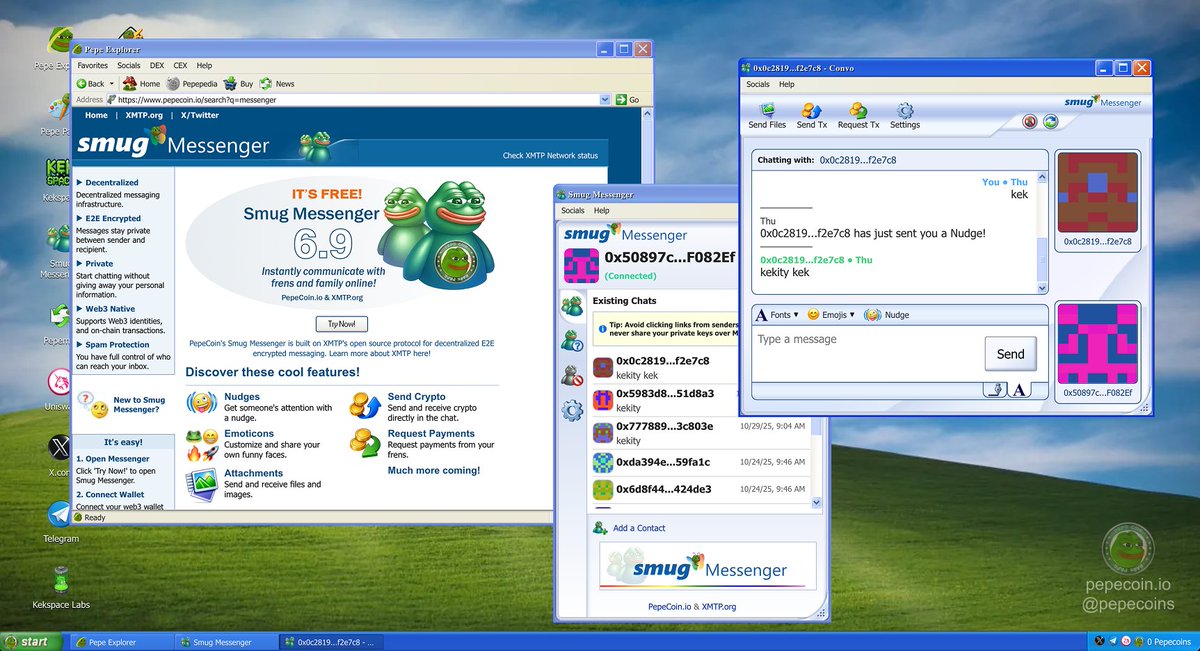Click the Request Tx icon in Convo toolbar
1200x651 pixels.
tap(858, 110)
